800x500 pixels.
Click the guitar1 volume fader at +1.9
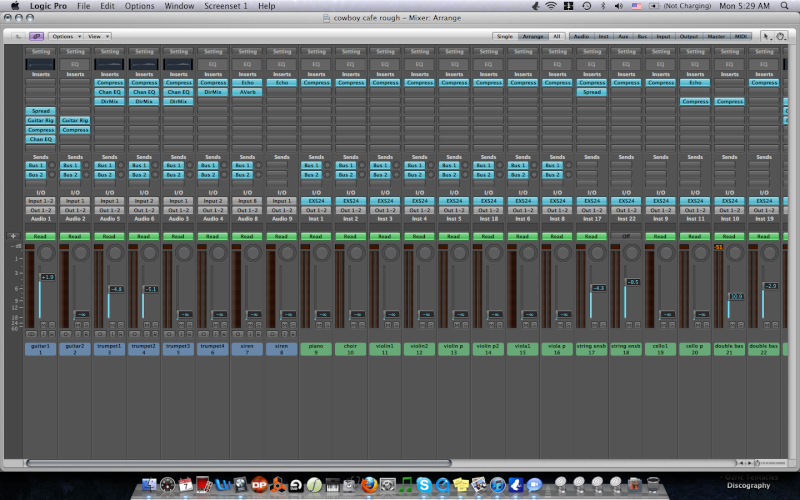click(47, 277)
